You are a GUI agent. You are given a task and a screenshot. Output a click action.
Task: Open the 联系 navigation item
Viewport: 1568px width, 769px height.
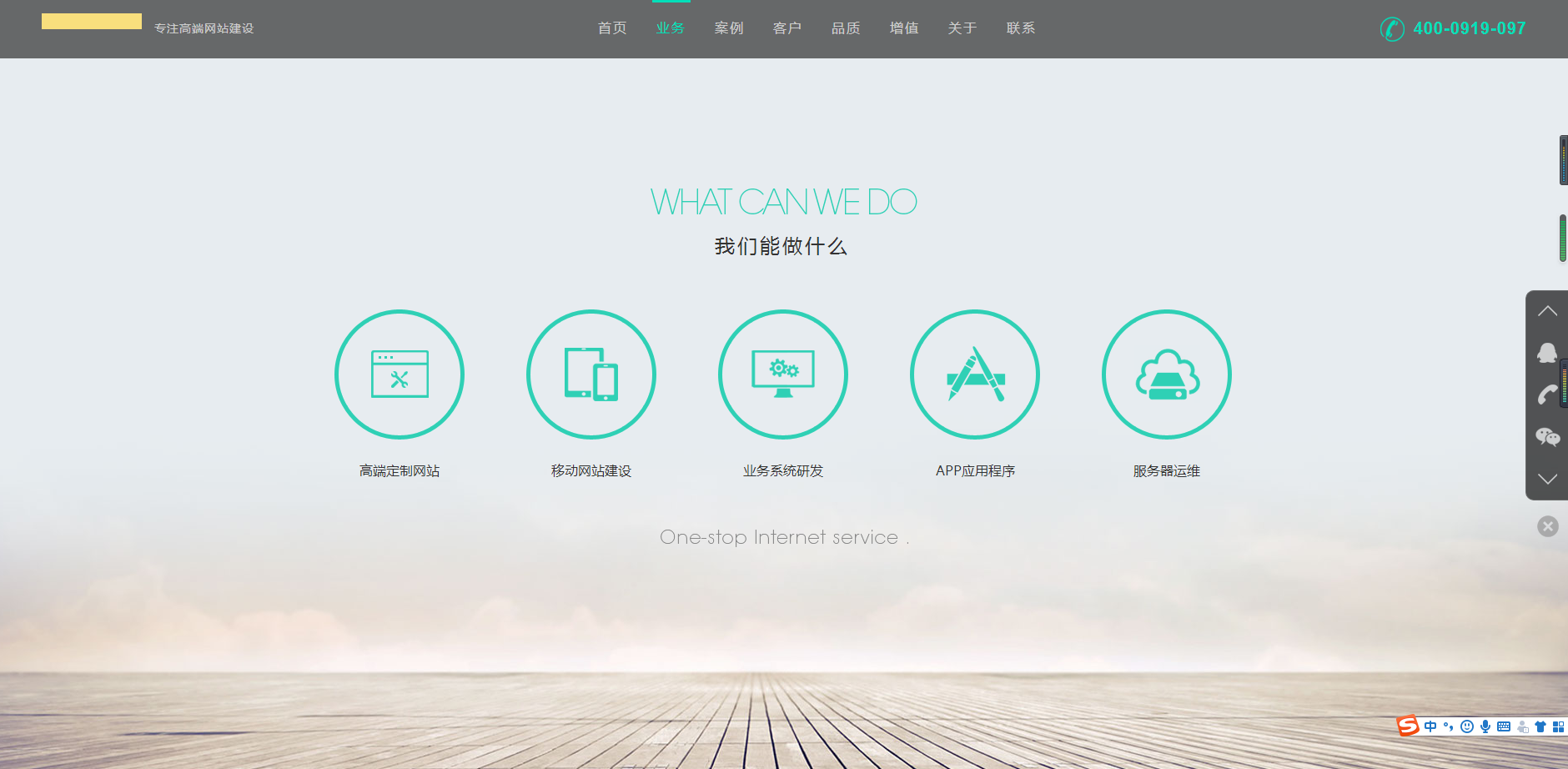[1021, 28]
